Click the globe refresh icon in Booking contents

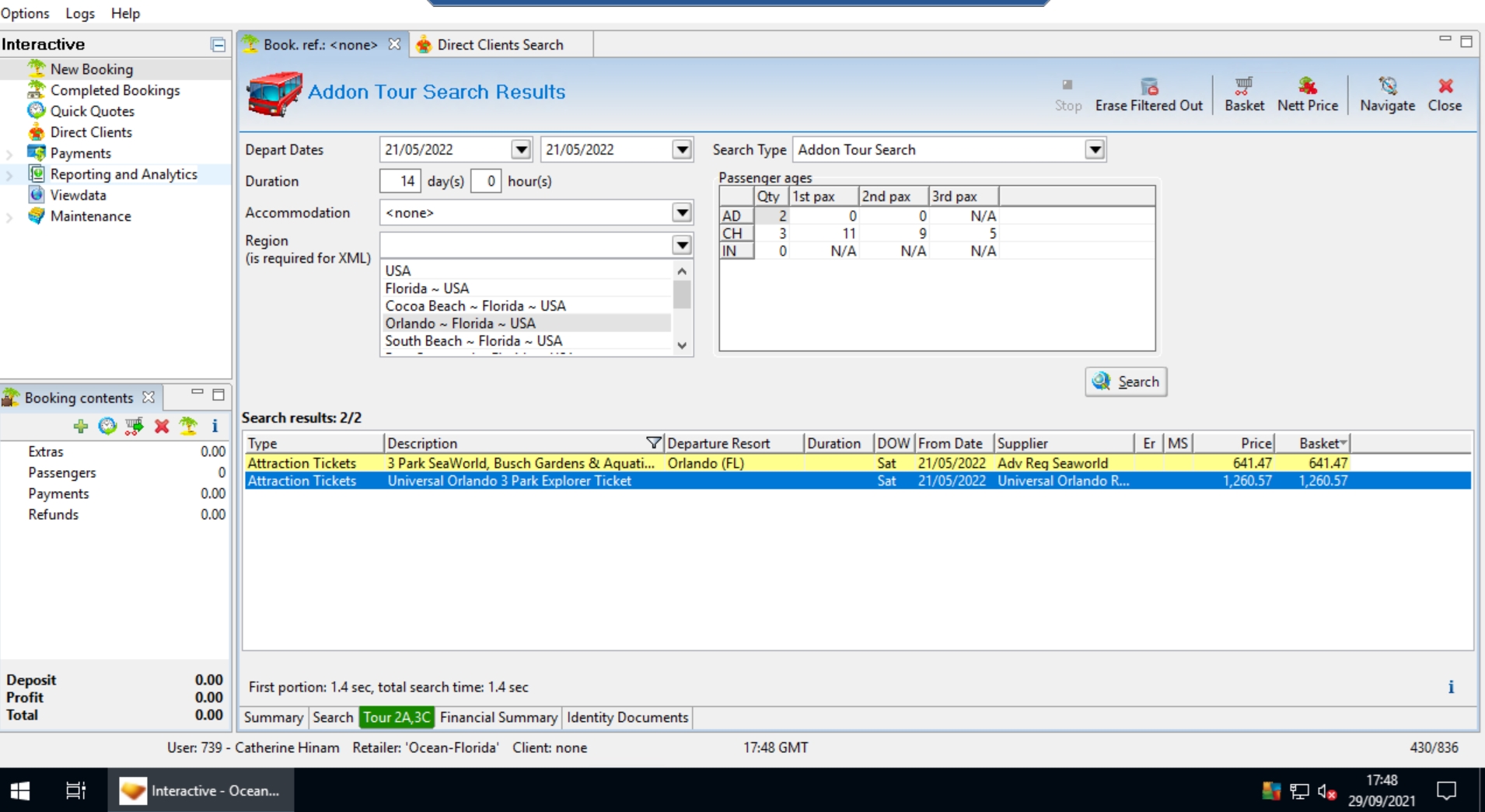(x=107, y=426)
